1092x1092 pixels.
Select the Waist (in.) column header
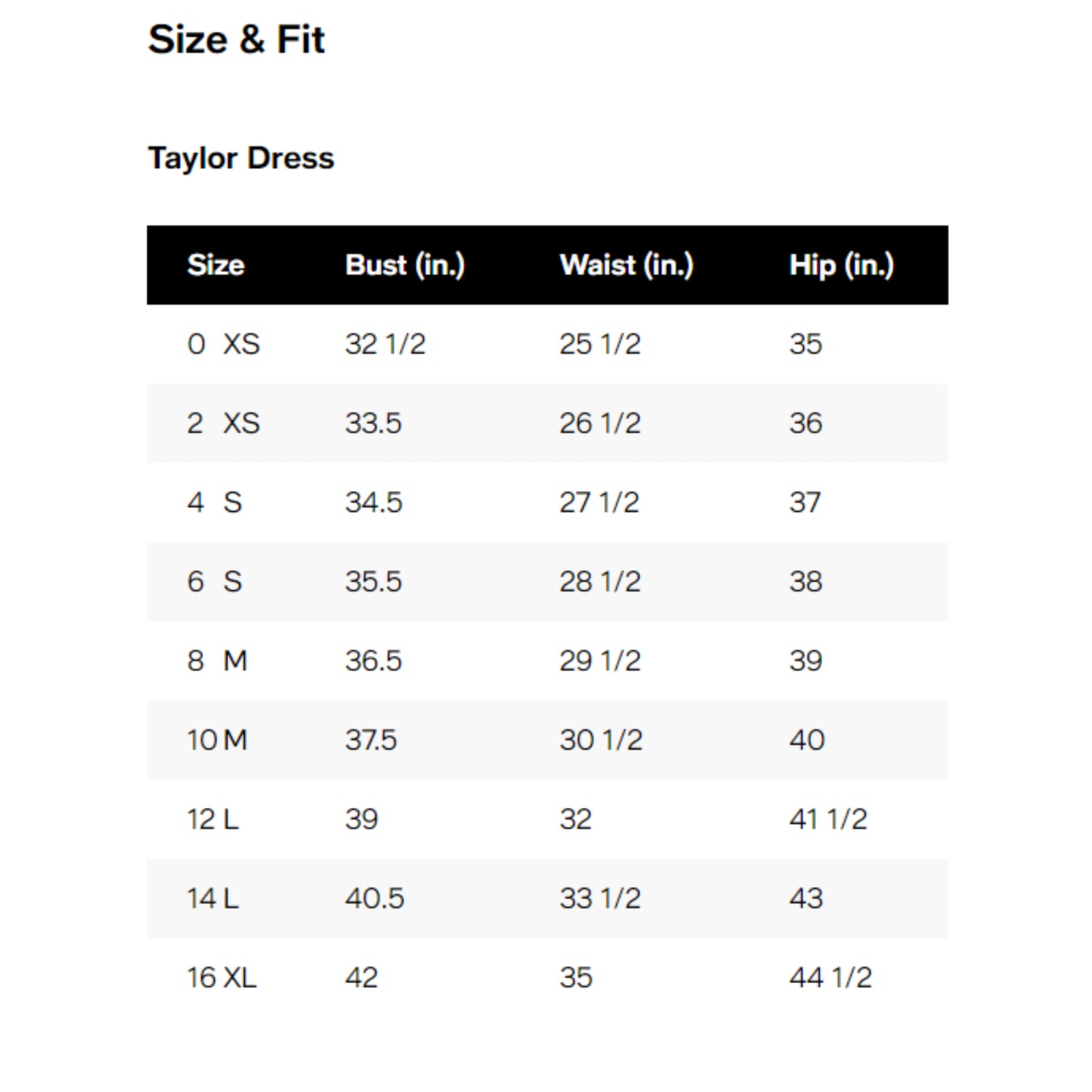tap(626, 265)
